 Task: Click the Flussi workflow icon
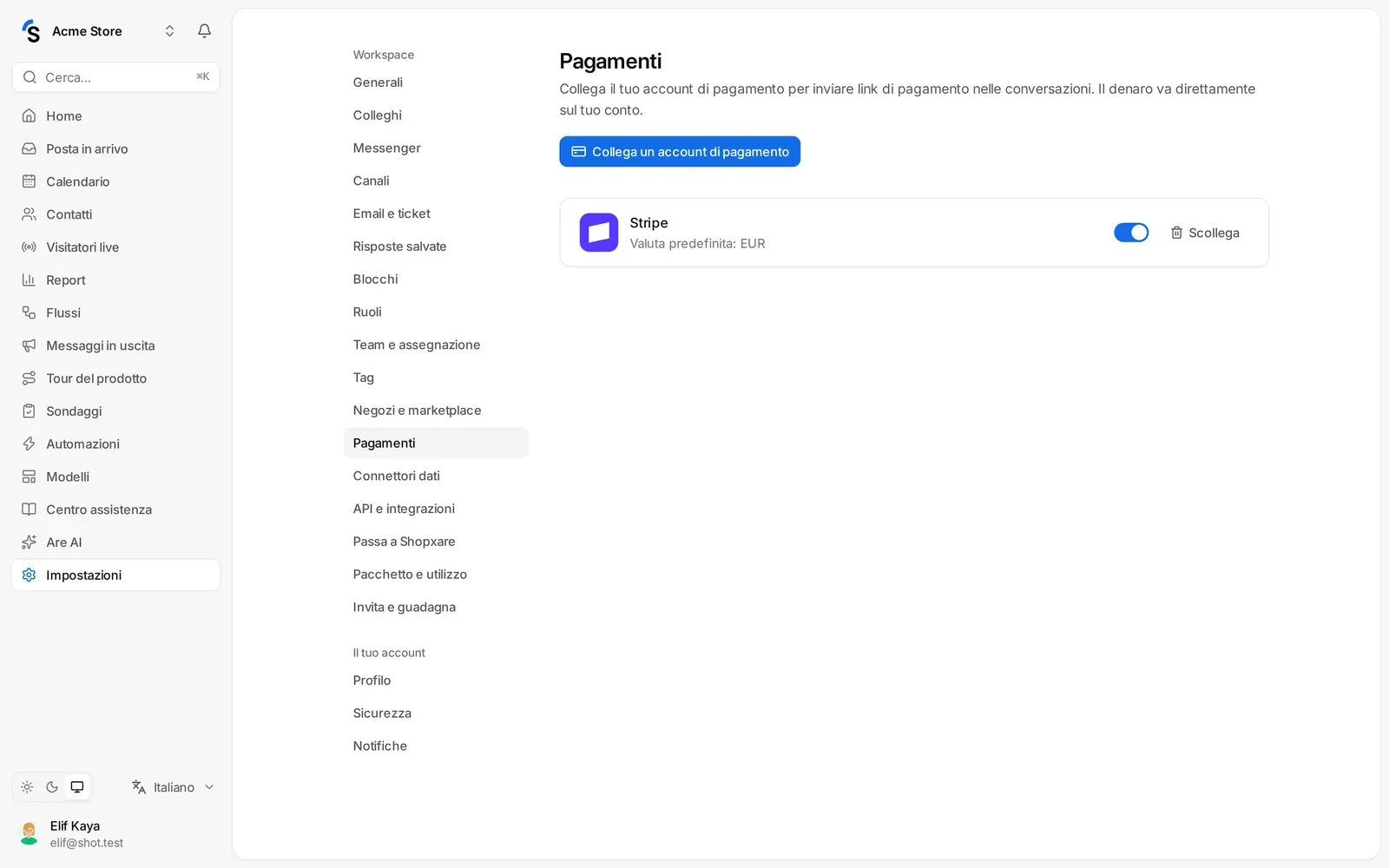[x=29, y=312]
